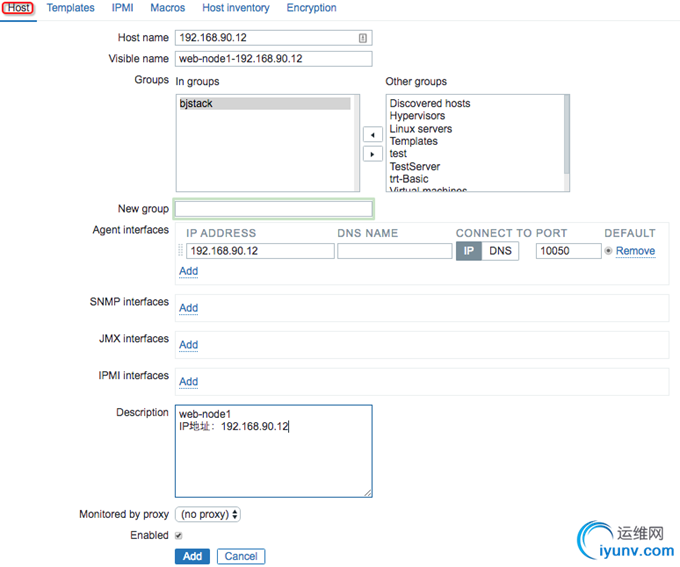Add an SNMP interface
The image size is (680, 567).
(189, 308)
